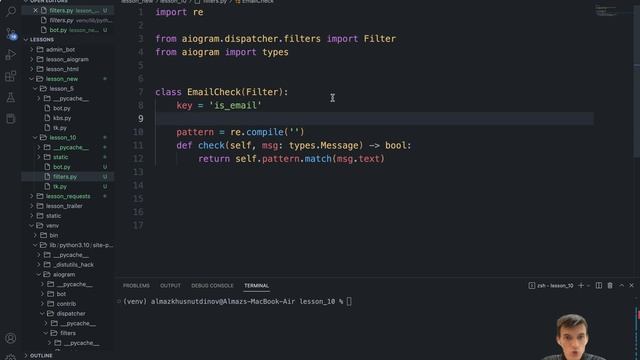Collapse the aiogram folder

point(64,275)
